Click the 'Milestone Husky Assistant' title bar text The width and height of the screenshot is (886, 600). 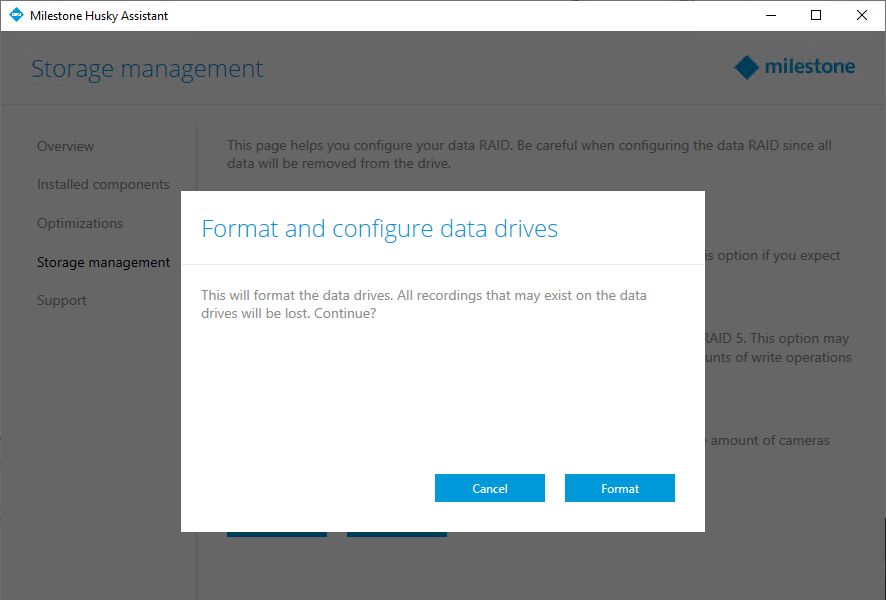coord(99,16)
